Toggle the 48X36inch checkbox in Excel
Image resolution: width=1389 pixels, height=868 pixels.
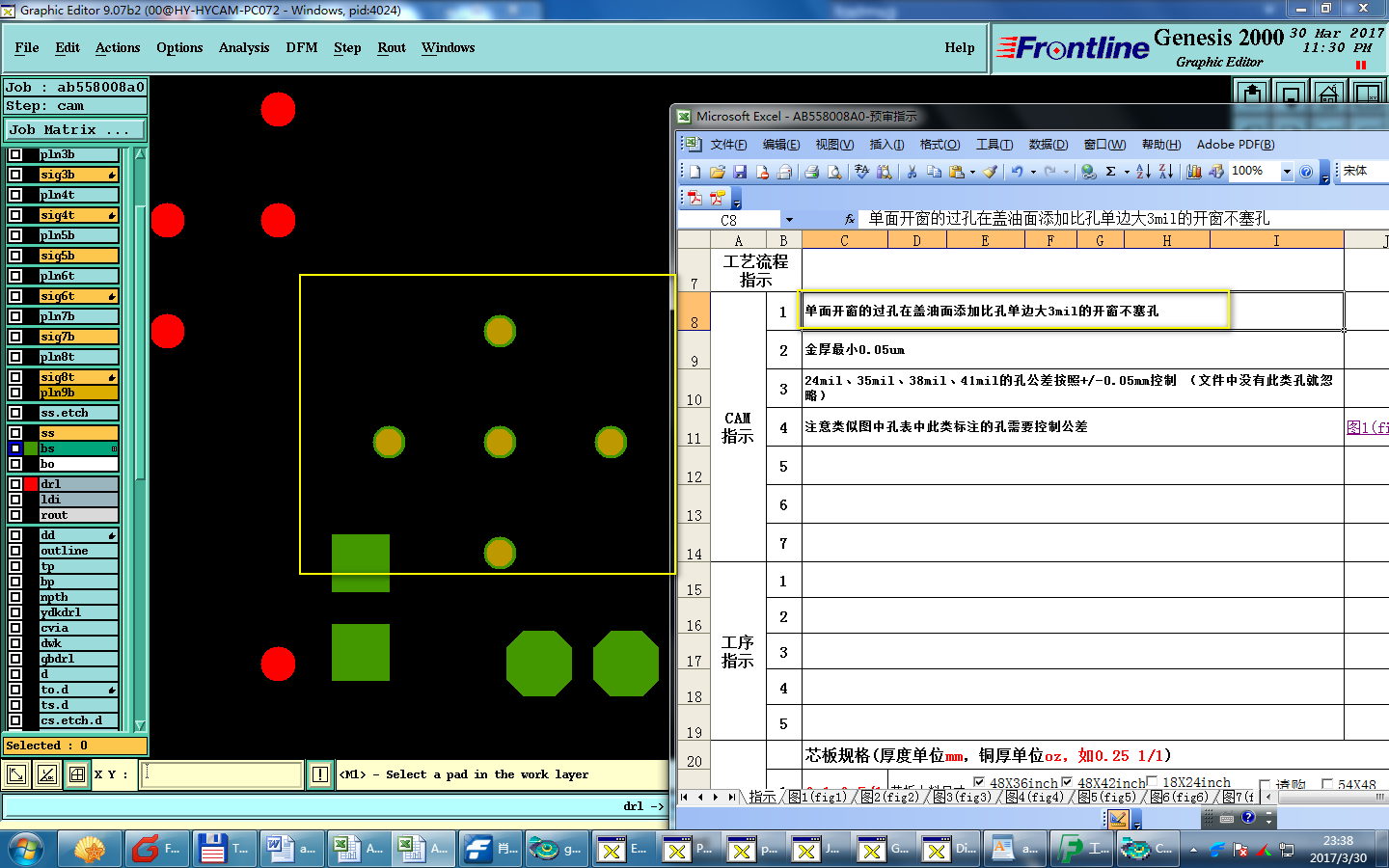[x=979, y=782]
